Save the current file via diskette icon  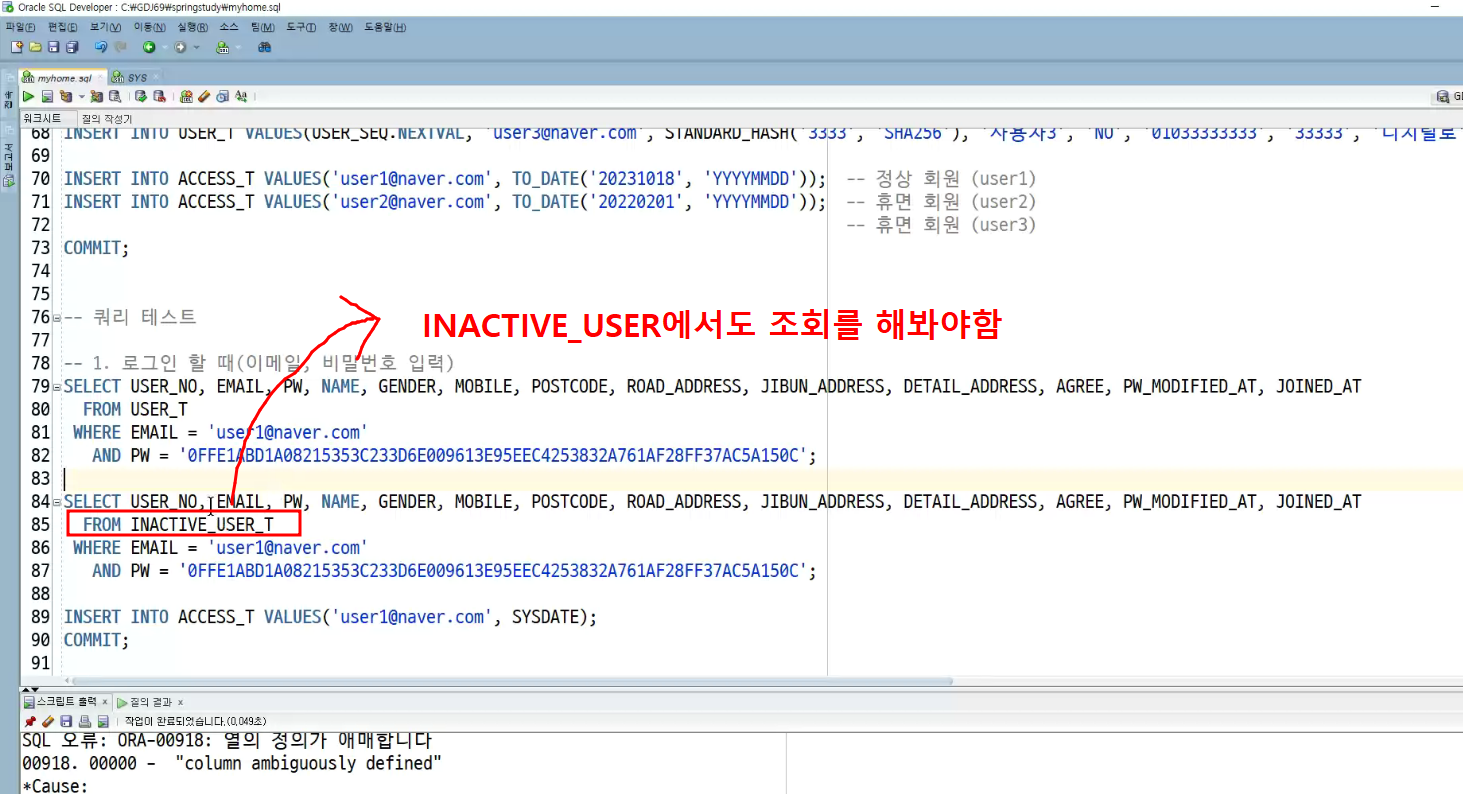tap(53, 47)
